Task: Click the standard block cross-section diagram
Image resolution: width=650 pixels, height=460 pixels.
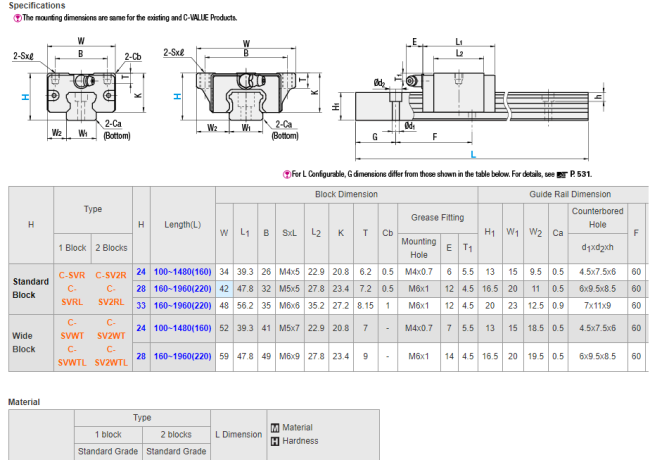Action: (86, 95)
